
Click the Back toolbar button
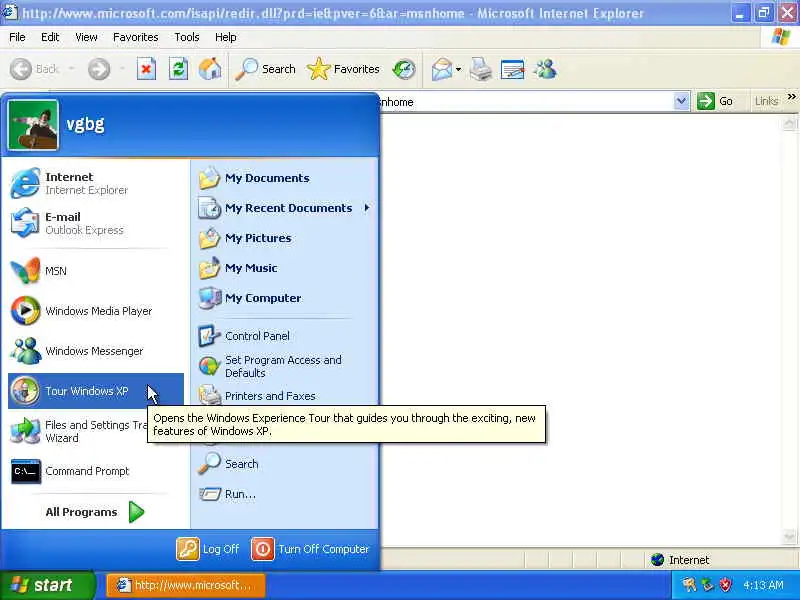[x=35, y=69]
